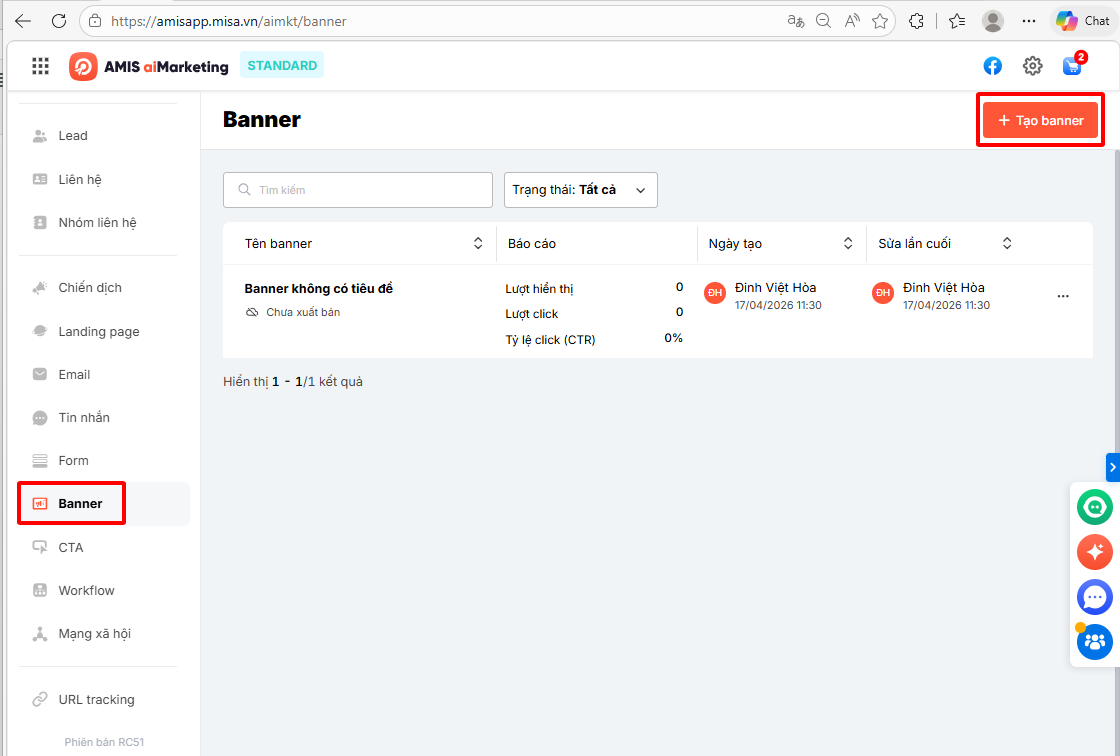Image resolution: width=1120 pixels, height=756 pixels.
Task: Open the community people floating icon
Action: coord(1094,642)
